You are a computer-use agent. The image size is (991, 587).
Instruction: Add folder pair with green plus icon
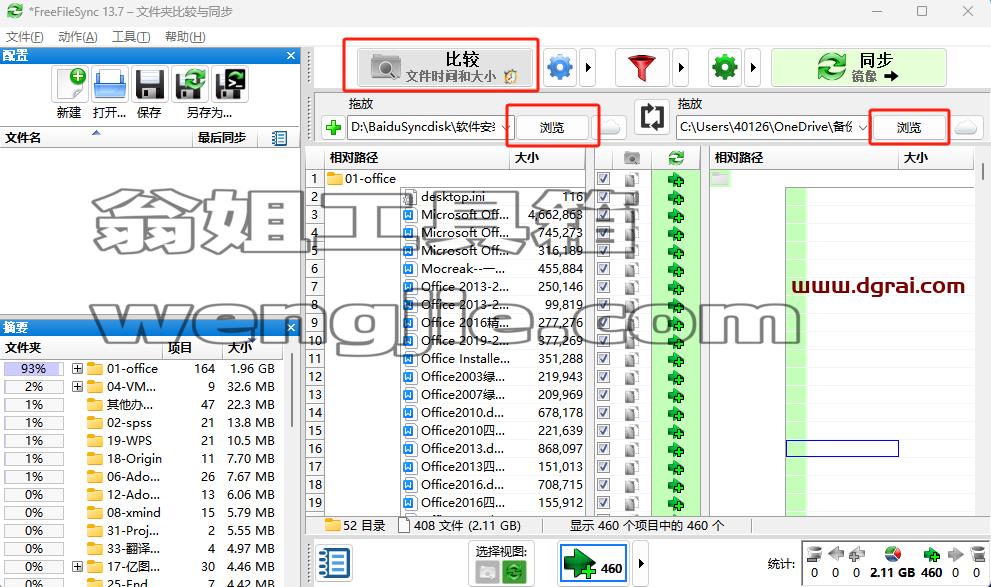(x=333, y=127)
